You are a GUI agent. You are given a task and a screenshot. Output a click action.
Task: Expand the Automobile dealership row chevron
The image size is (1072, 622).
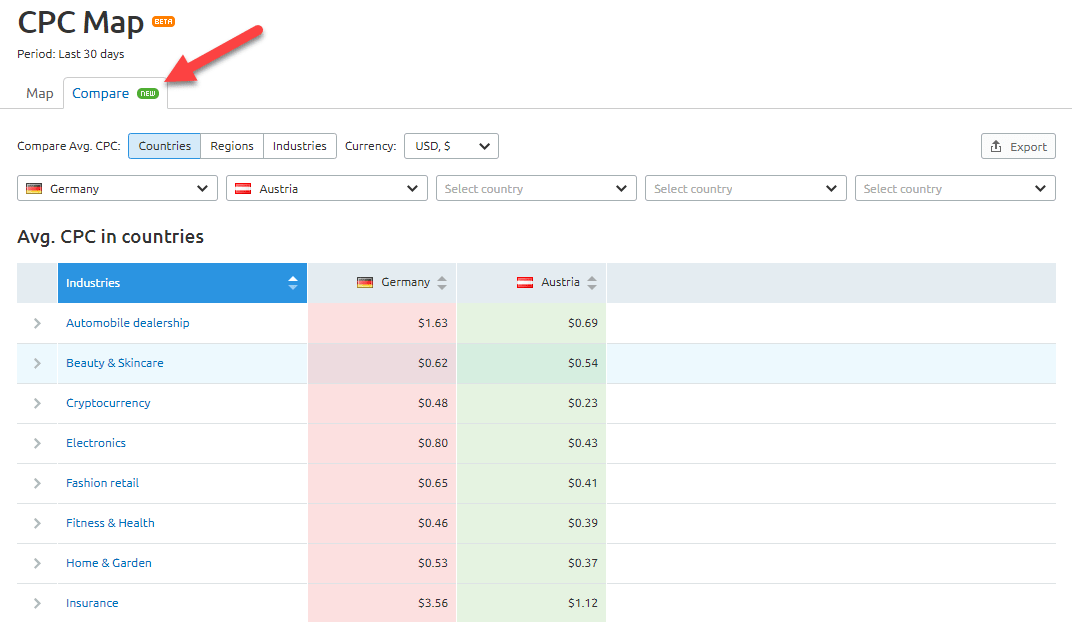pos(37,323)
